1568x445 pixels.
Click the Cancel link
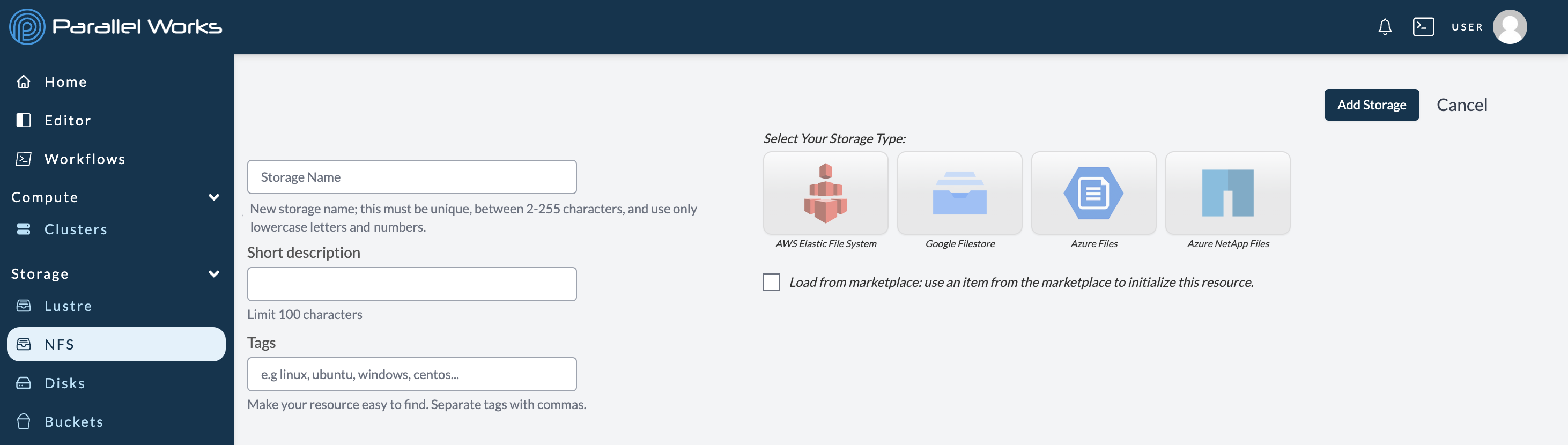pyautogui.click(x=1461, y=105)
